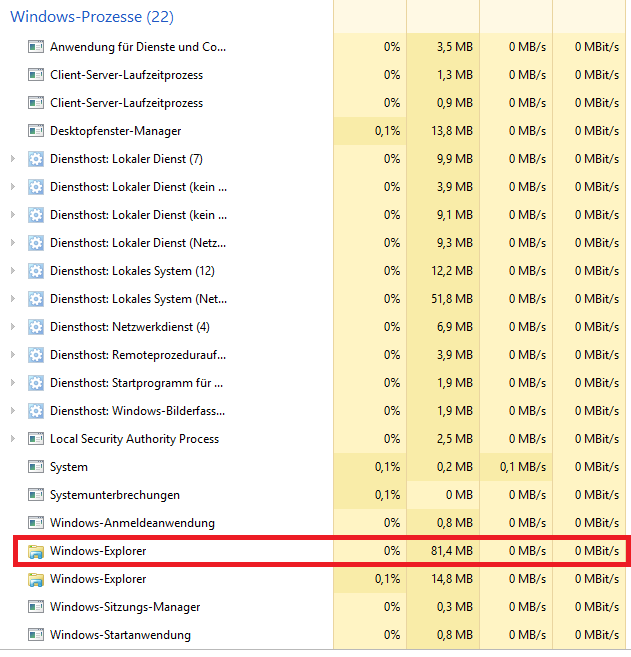Image resolution: width=631 pixels, height=657 pixels.
Task: Click the System process icon
Action: click(x=36, y=467)
